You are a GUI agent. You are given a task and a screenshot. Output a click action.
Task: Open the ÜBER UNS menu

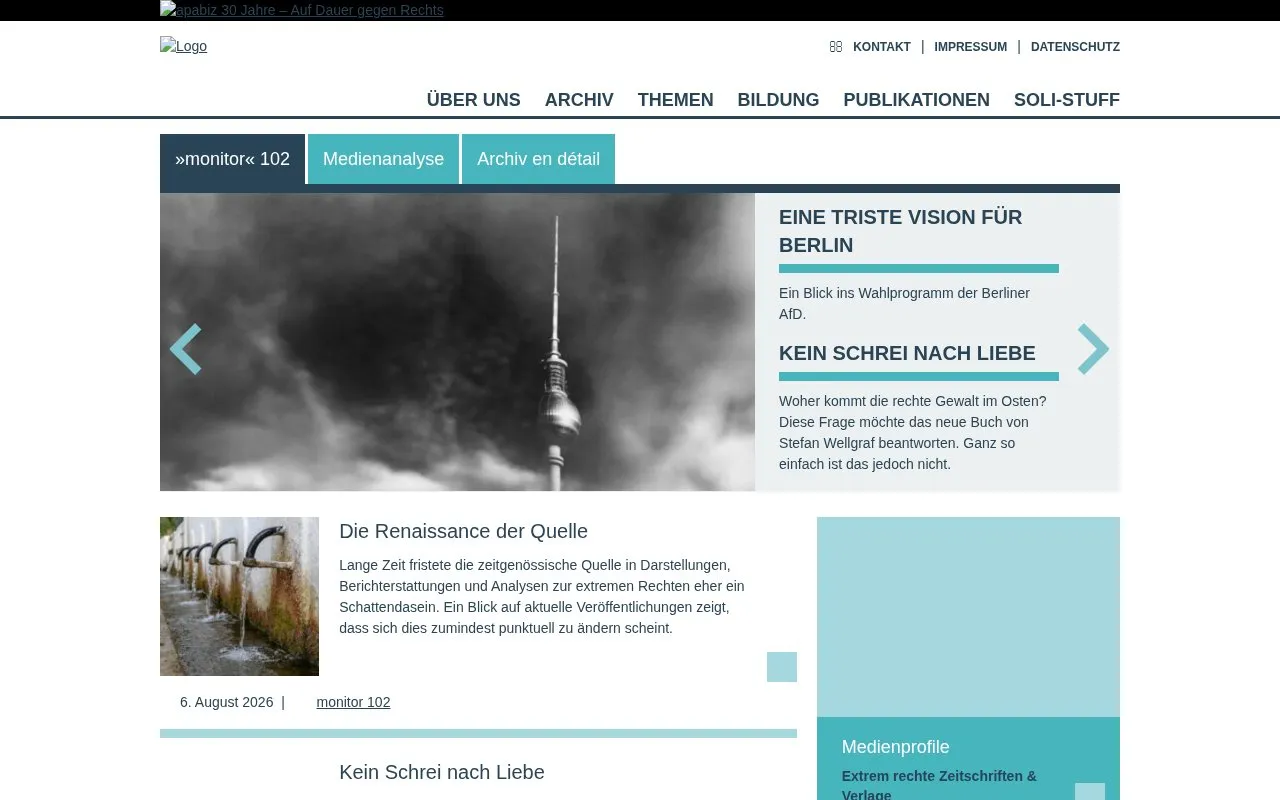(x=474, y=100)
